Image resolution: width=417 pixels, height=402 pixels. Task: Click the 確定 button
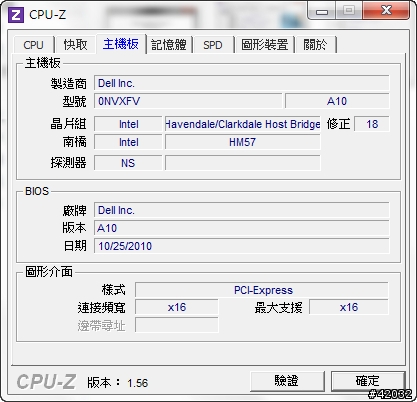tap(368, 381)
